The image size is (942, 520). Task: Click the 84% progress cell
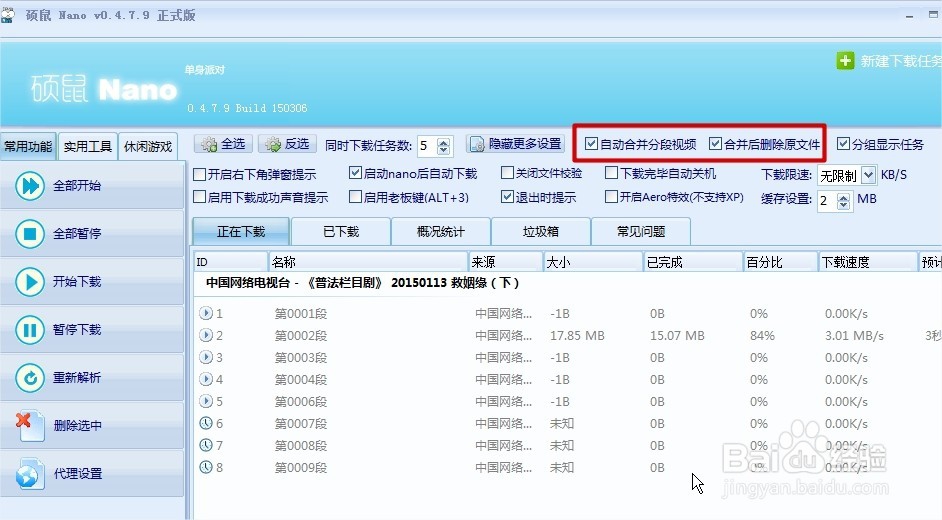tap(762, 336)
